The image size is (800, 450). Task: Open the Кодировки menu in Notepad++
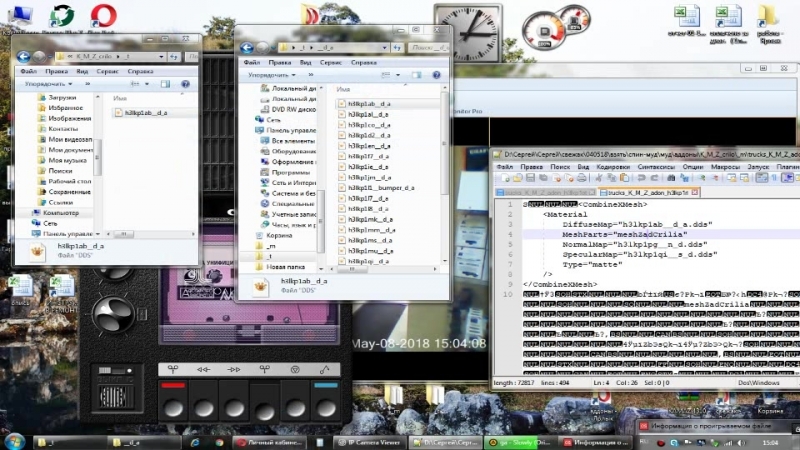pos(613,167)
